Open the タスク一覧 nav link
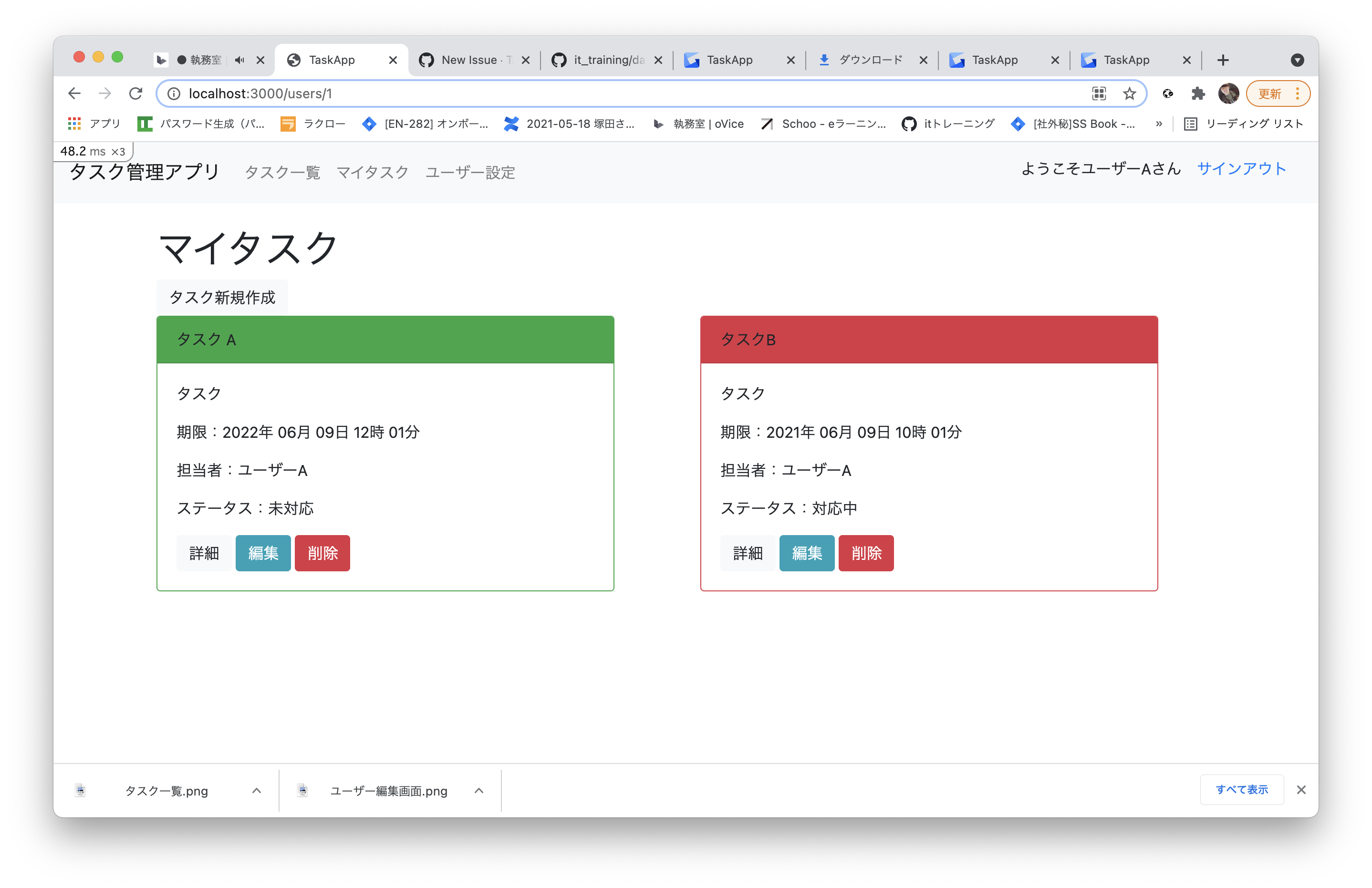 tap(282, 172)
